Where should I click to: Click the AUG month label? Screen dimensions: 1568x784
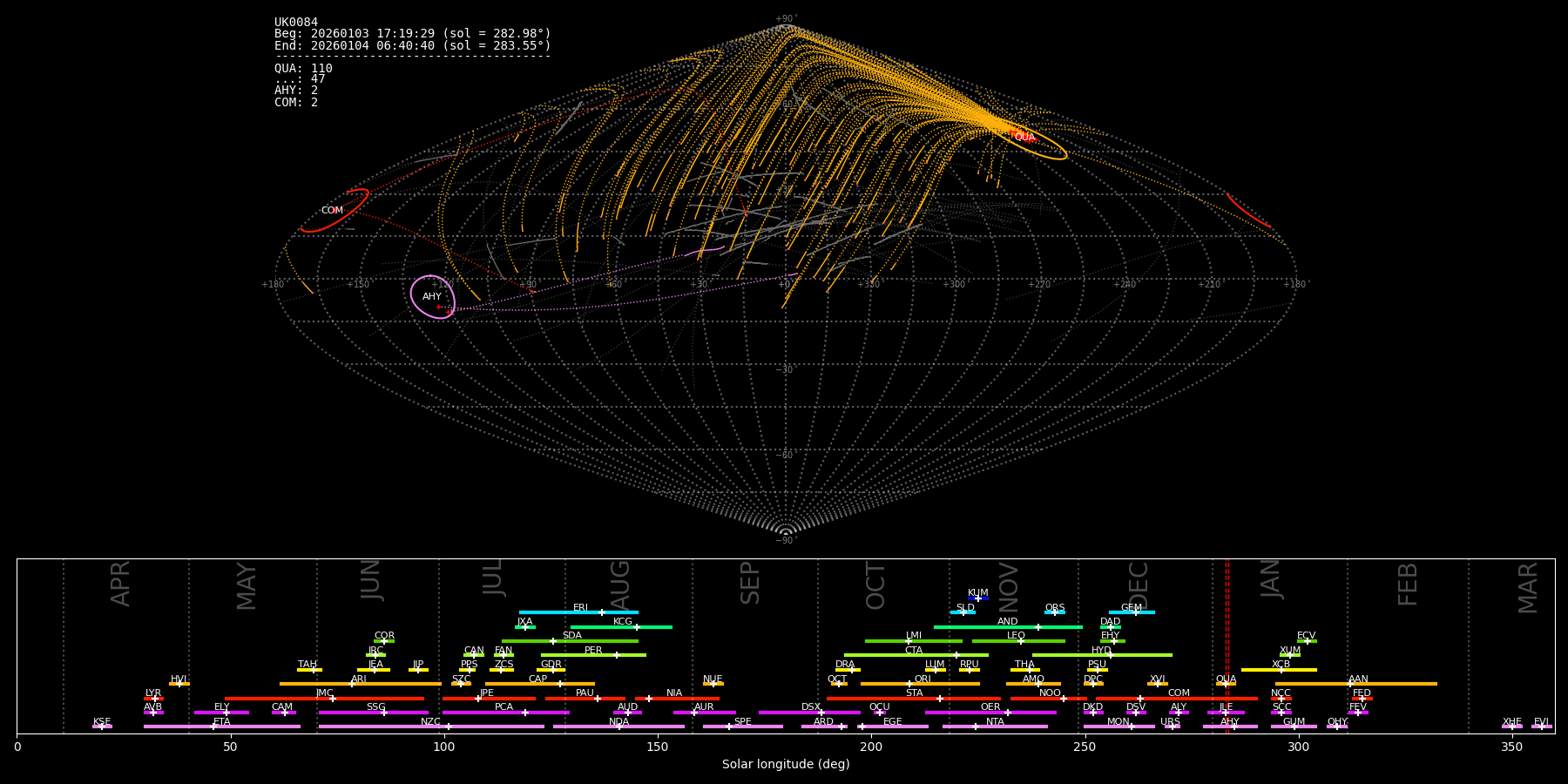pyautogui.click(x=619, y=584)
